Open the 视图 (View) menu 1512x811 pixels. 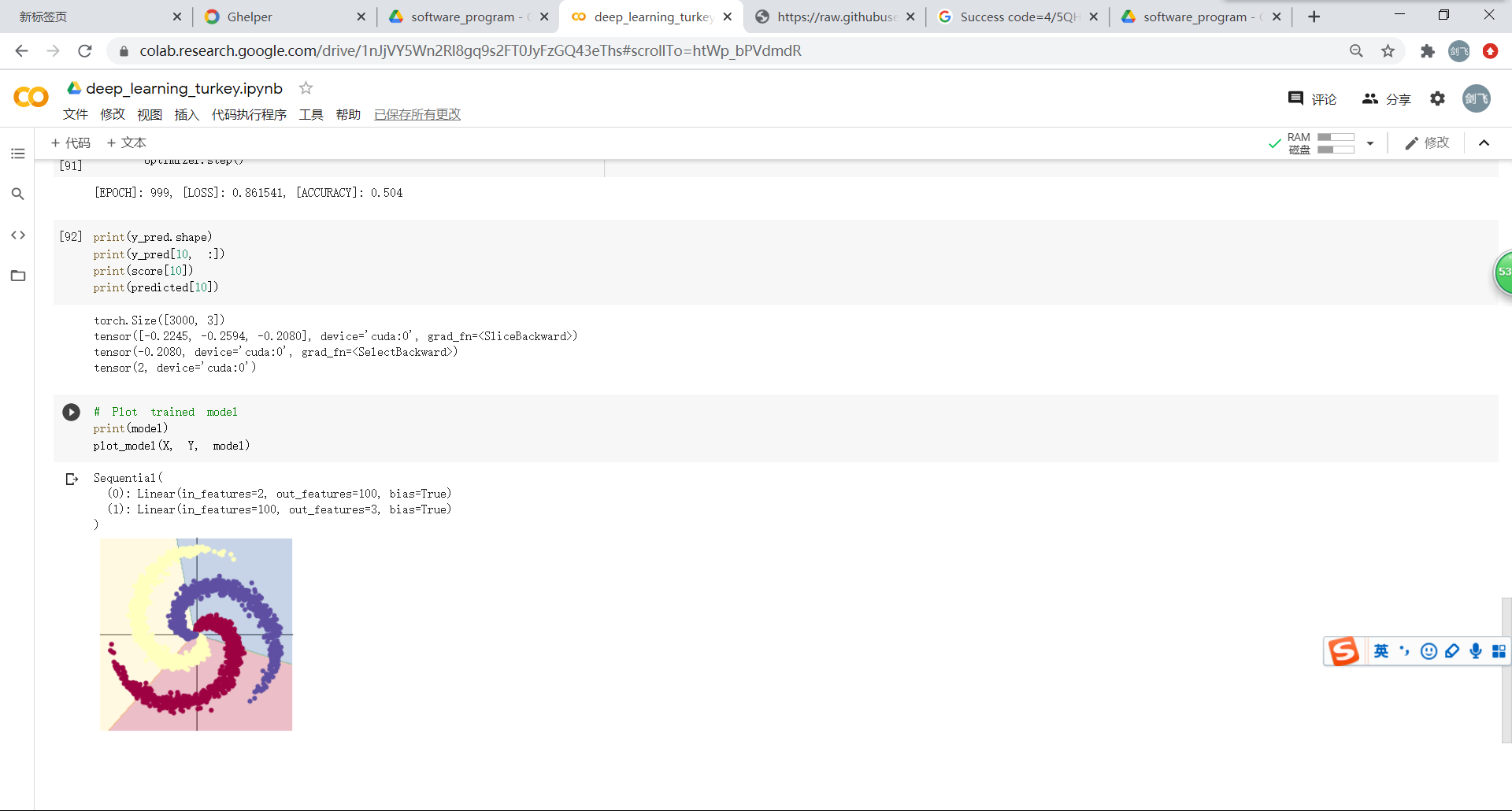[150, 114]
